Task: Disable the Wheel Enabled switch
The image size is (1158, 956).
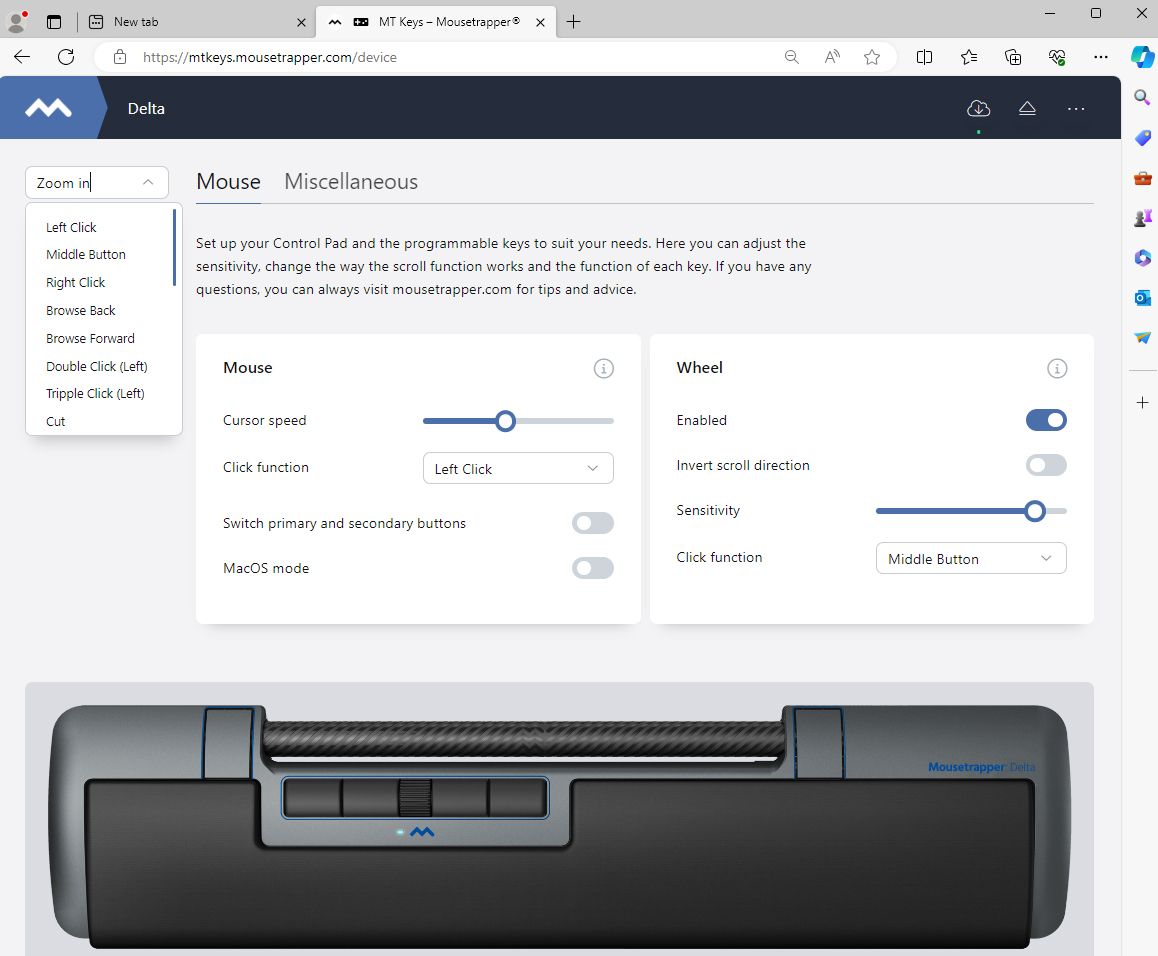Action: 1046,420
